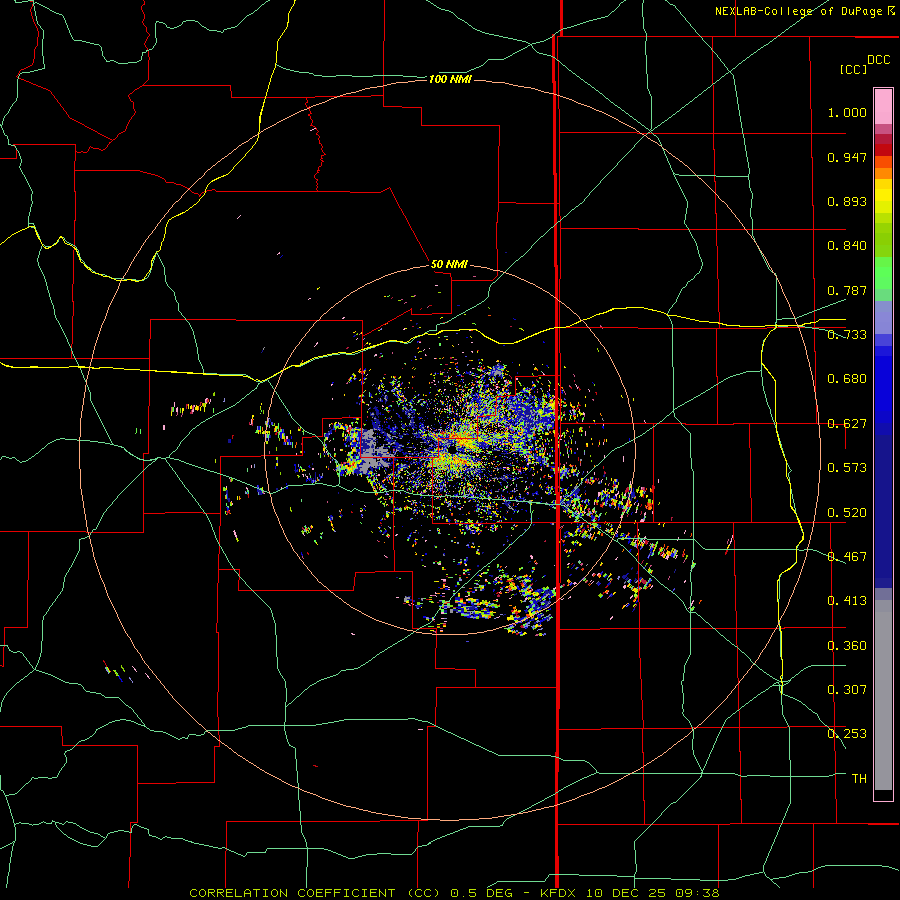
Task: Click the 0.307 scale value
Action: click(x=847, y=689)
